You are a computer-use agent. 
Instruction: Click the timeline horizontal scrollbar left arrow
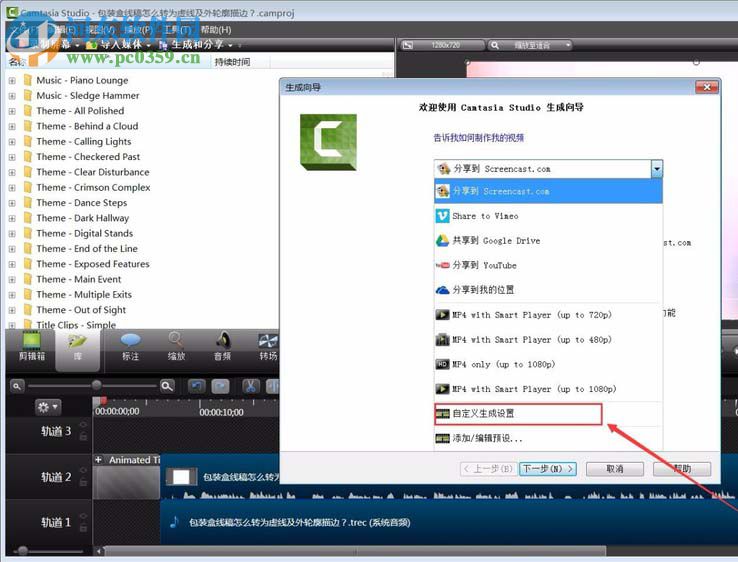pos(98,551)
